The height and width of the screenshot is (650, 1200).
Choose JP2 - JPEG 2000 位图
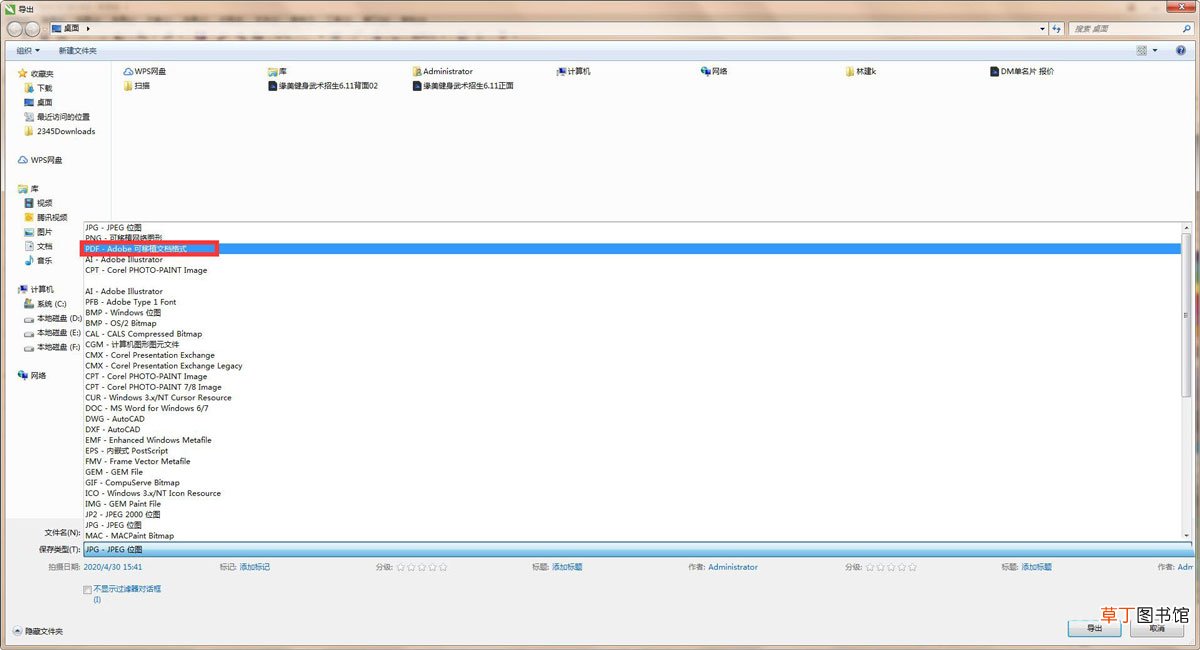coord(631,515)
